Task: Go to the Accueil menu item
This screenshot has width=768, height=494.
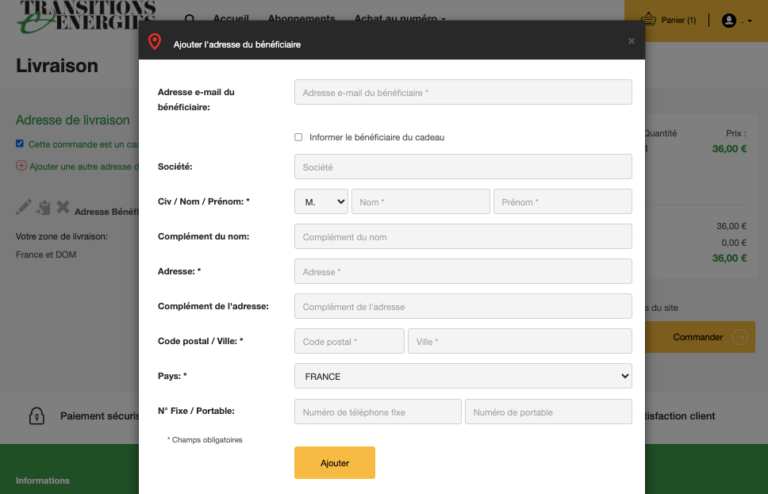Action: pos(231,19)
